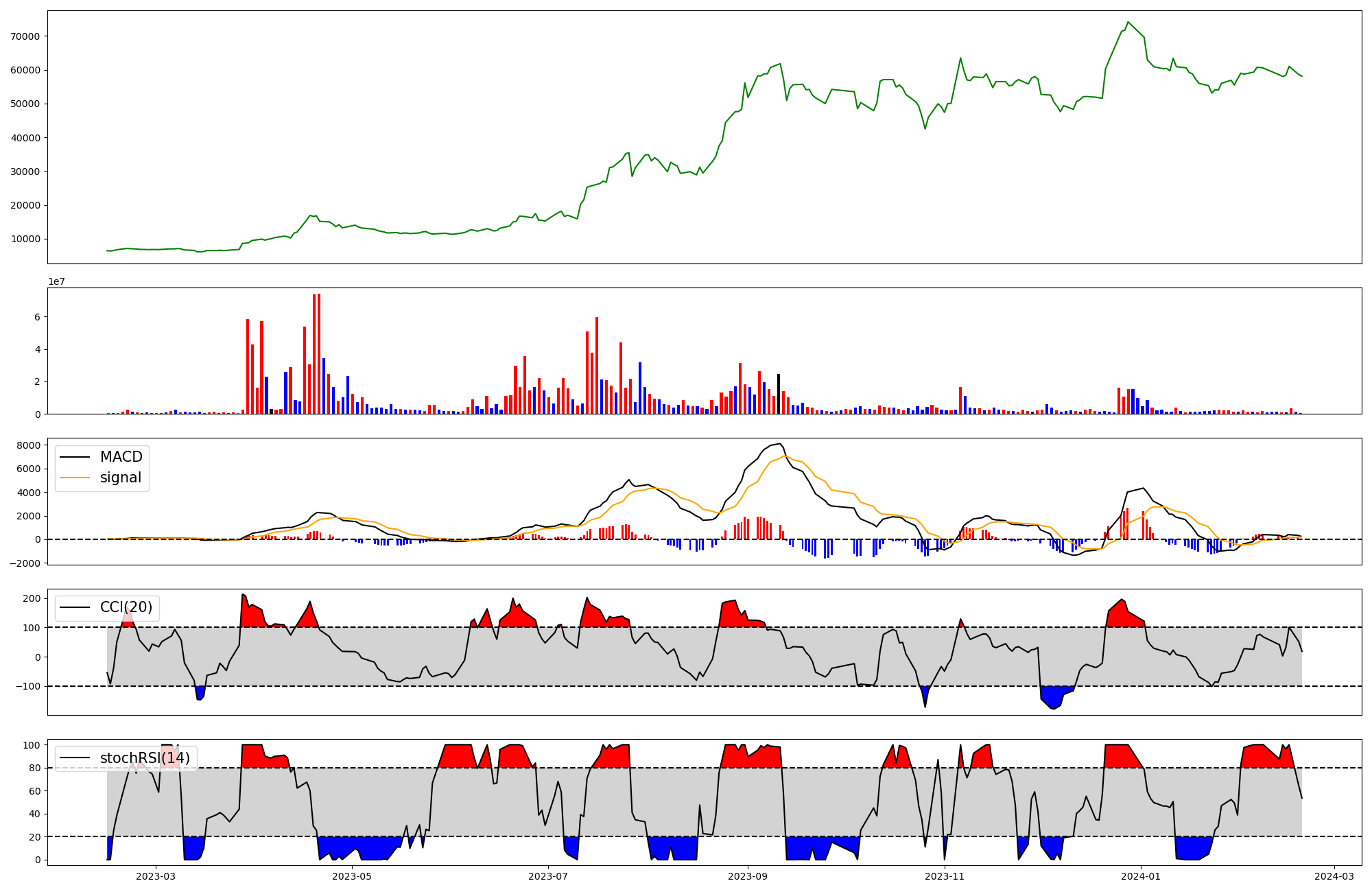
Task: Click the stochRSI(14) legend entry
Action: pyautogui.click(x=144, y=758)
